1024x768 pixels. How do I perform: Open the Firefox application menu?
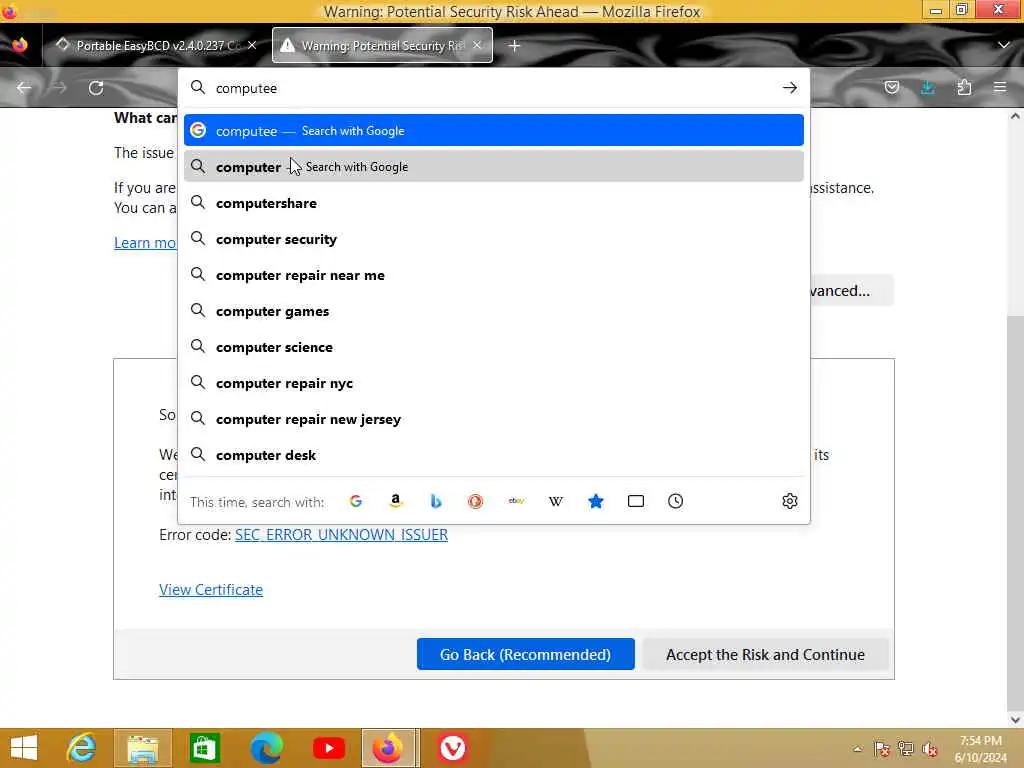(x=1000, y=88)
